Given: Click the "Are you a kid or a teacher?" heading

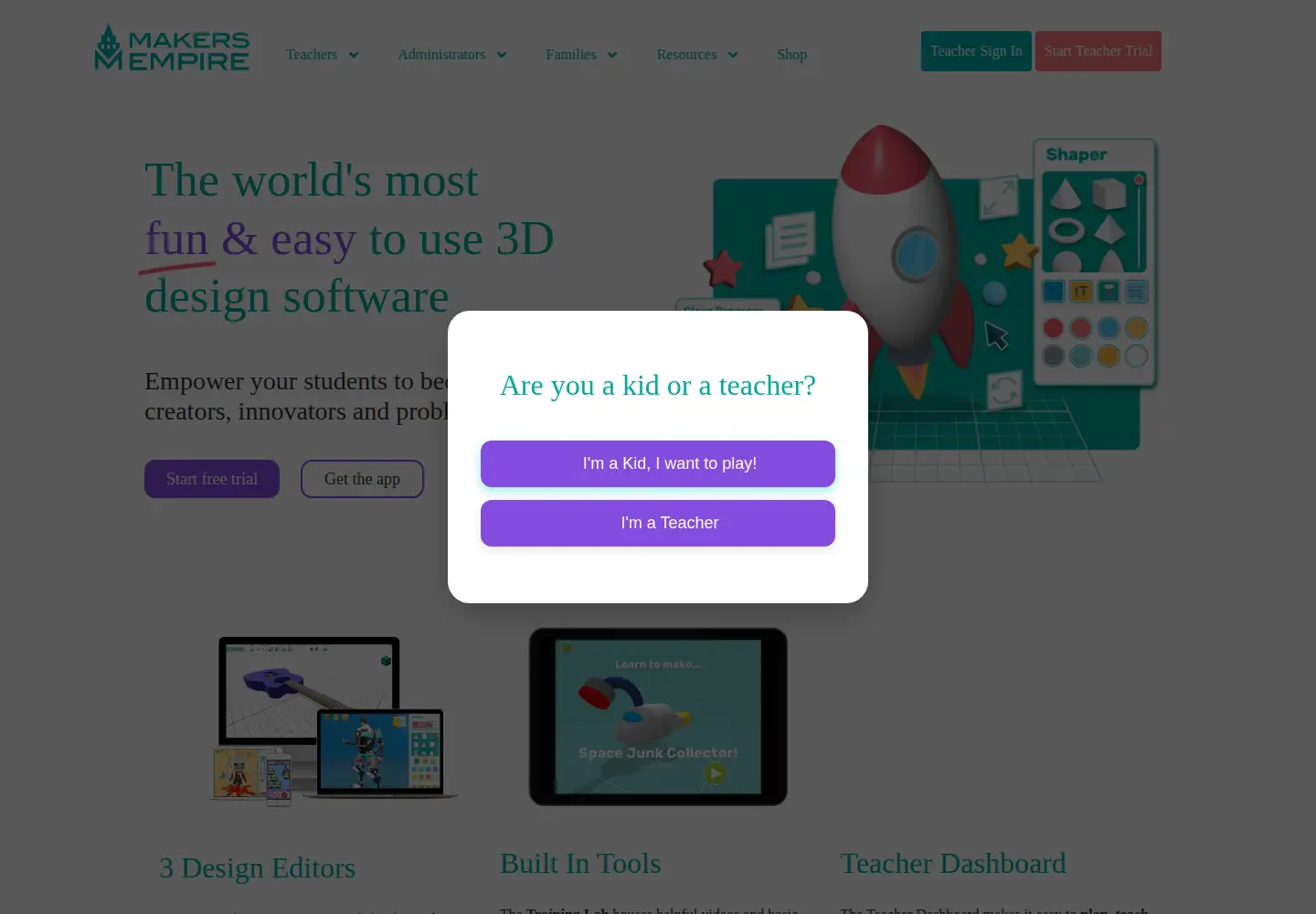Looking at the screenshot, I should [x=658, y=386].
